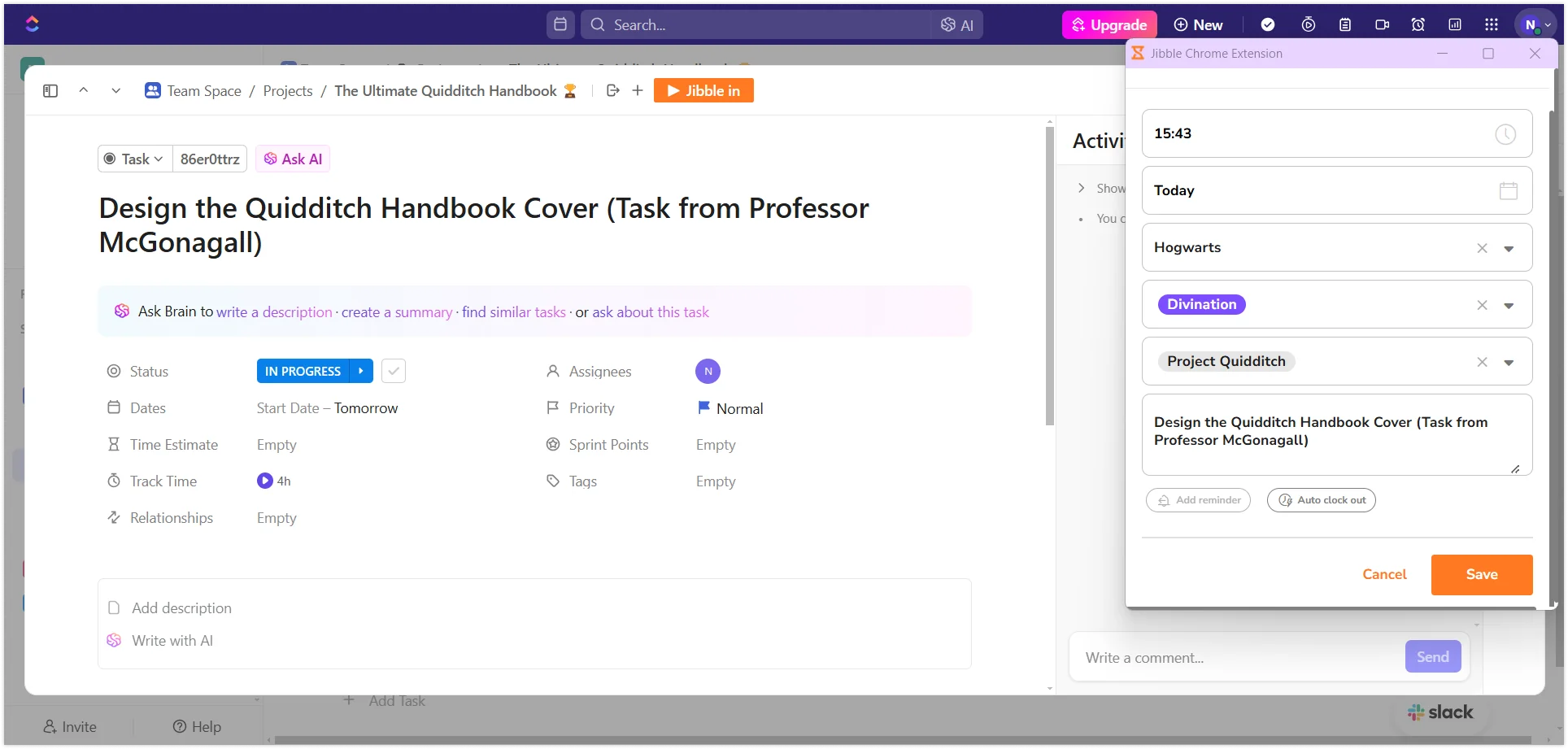This screenshot has width=1568, height=749.
Task: Click the Time Estimate Empty value
Action: point(277,444)
